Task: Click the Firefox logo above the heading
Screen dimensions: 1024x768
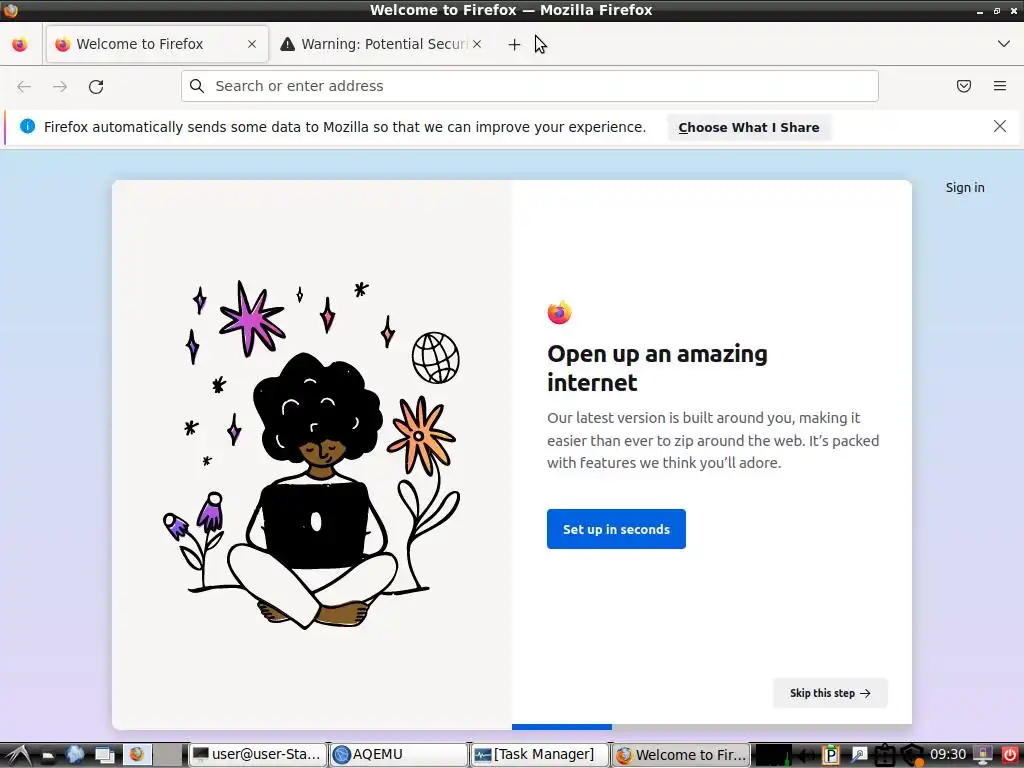Action: pyautogui.click(x=560, y=313)
